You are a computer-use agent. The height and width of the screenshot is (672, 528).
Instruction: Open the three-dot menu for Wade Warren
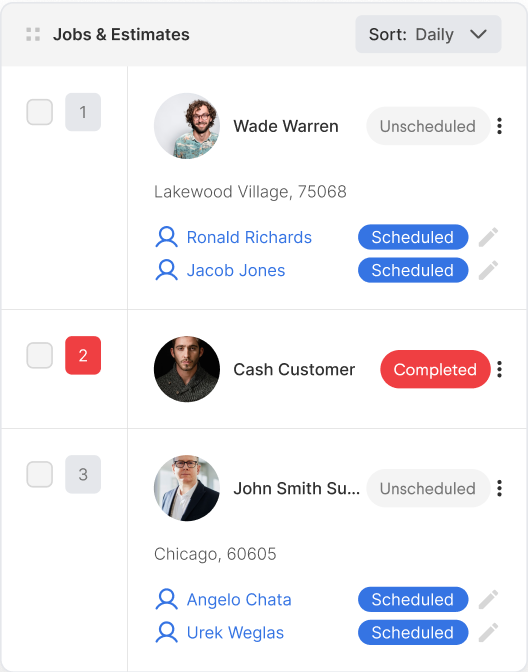click(499, 126)
